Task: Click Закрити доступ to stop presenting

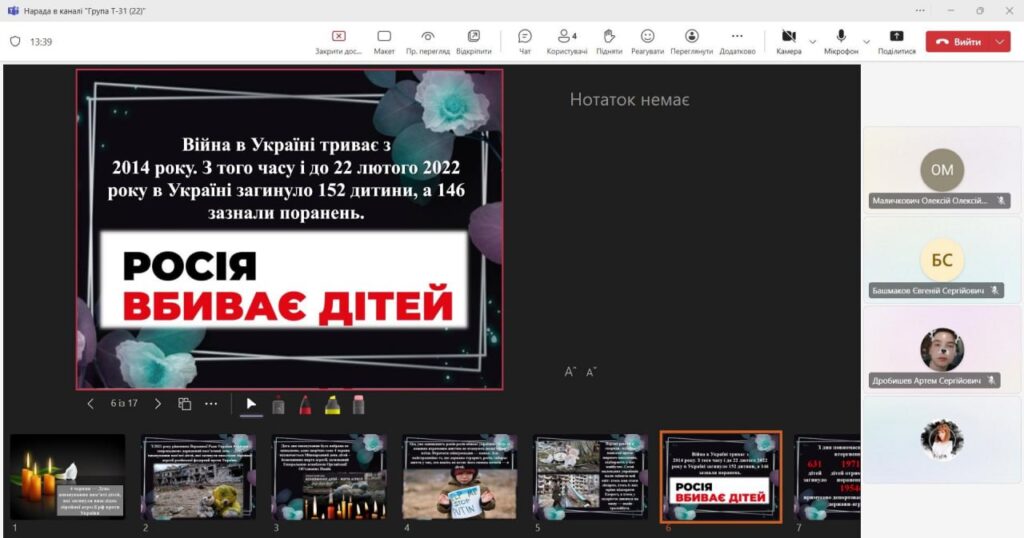Action: click(338, 41)
